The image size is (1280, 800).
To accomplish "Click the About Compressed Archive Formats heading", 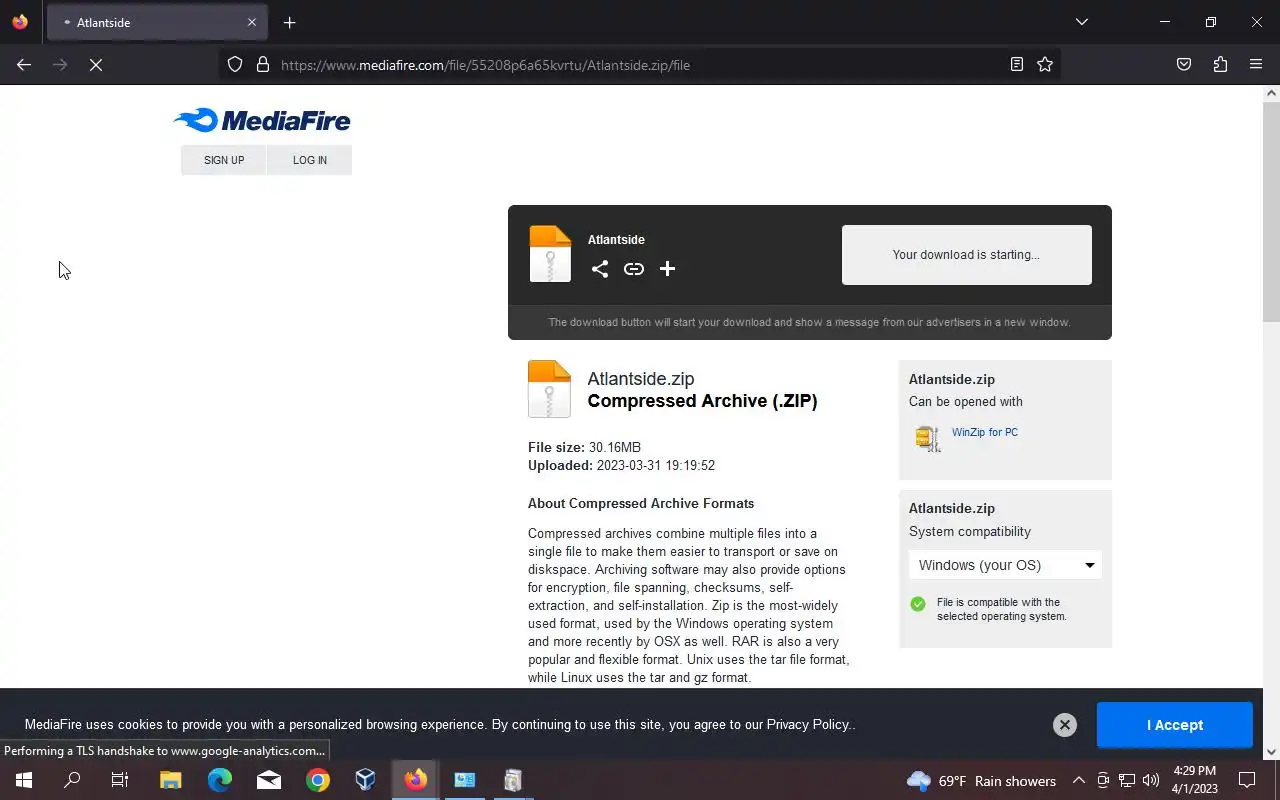I will 641,503.
